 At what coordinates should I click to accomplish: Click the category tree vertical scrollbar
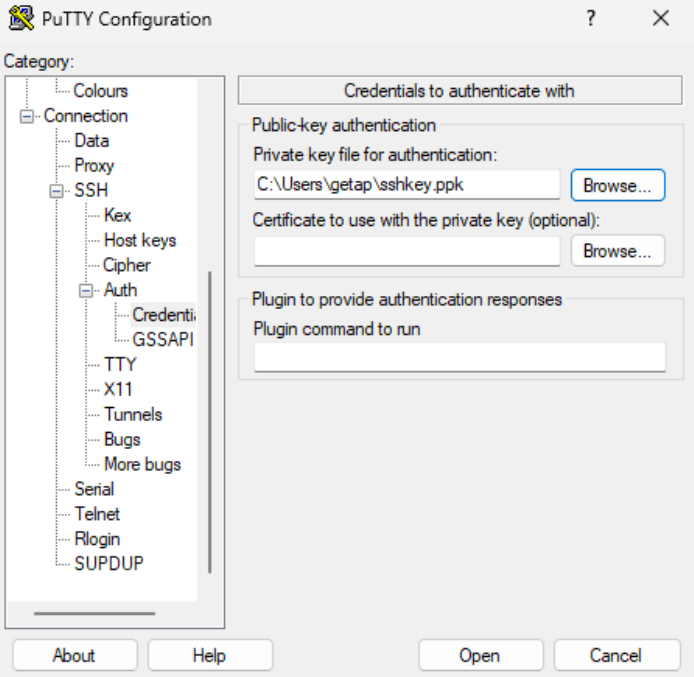click(x=209, y=420)
